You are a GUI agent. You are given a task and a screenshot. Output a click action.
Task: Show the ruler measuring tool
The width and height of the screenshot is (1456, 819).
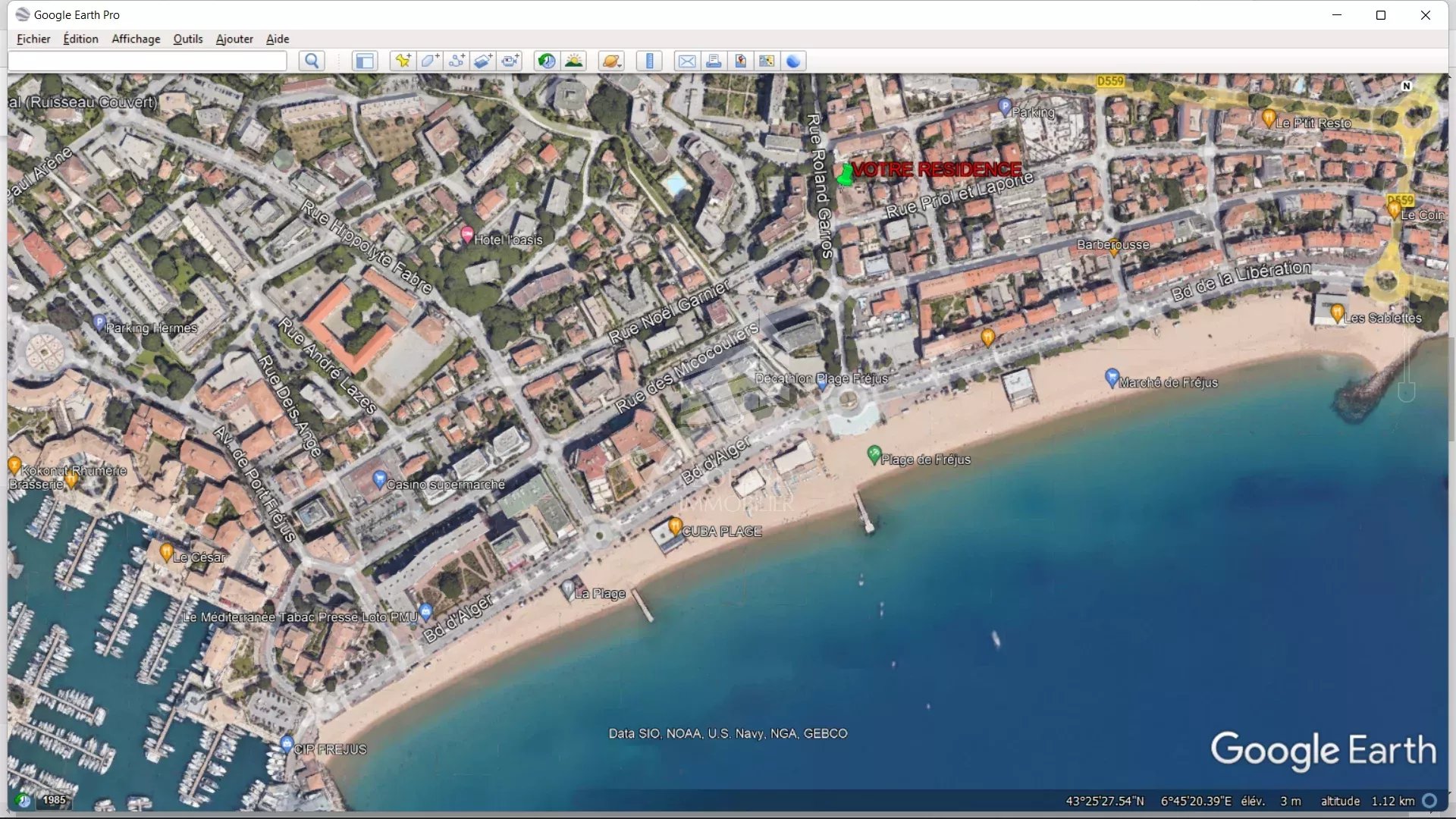coord(649,61)
